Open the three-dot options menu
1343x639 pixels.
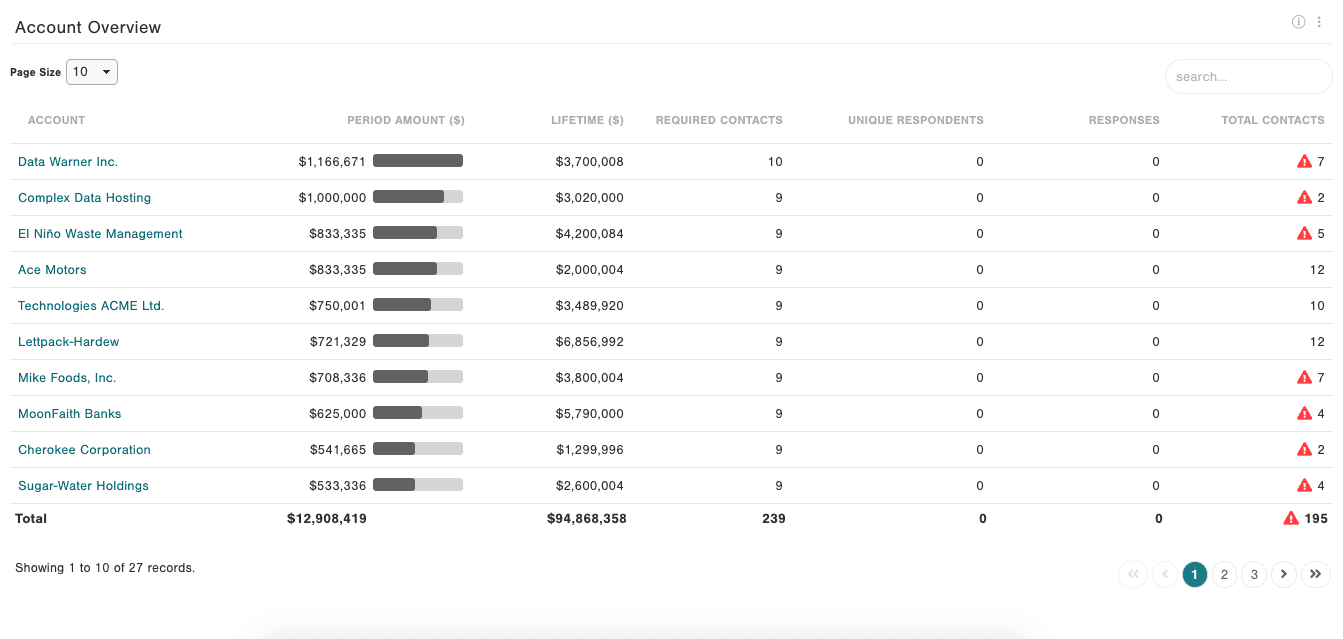(x=1319, y=22)
